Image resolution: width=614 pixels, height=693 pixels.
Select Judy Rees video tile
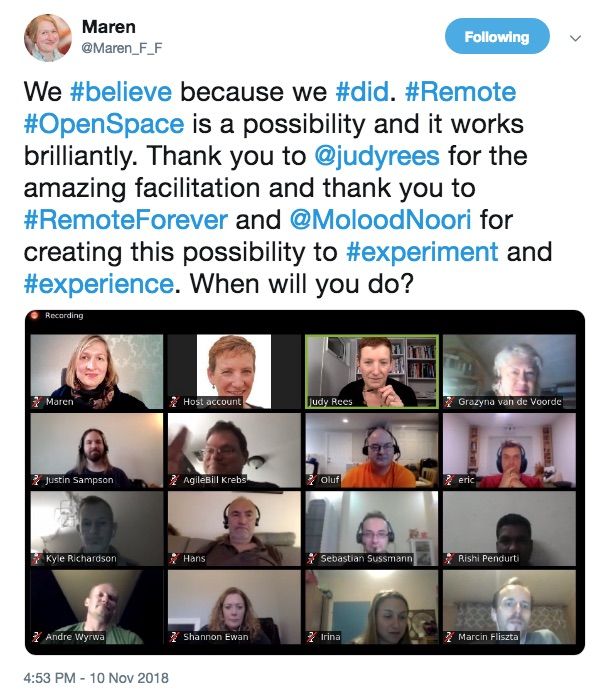(x=372, y=372)
